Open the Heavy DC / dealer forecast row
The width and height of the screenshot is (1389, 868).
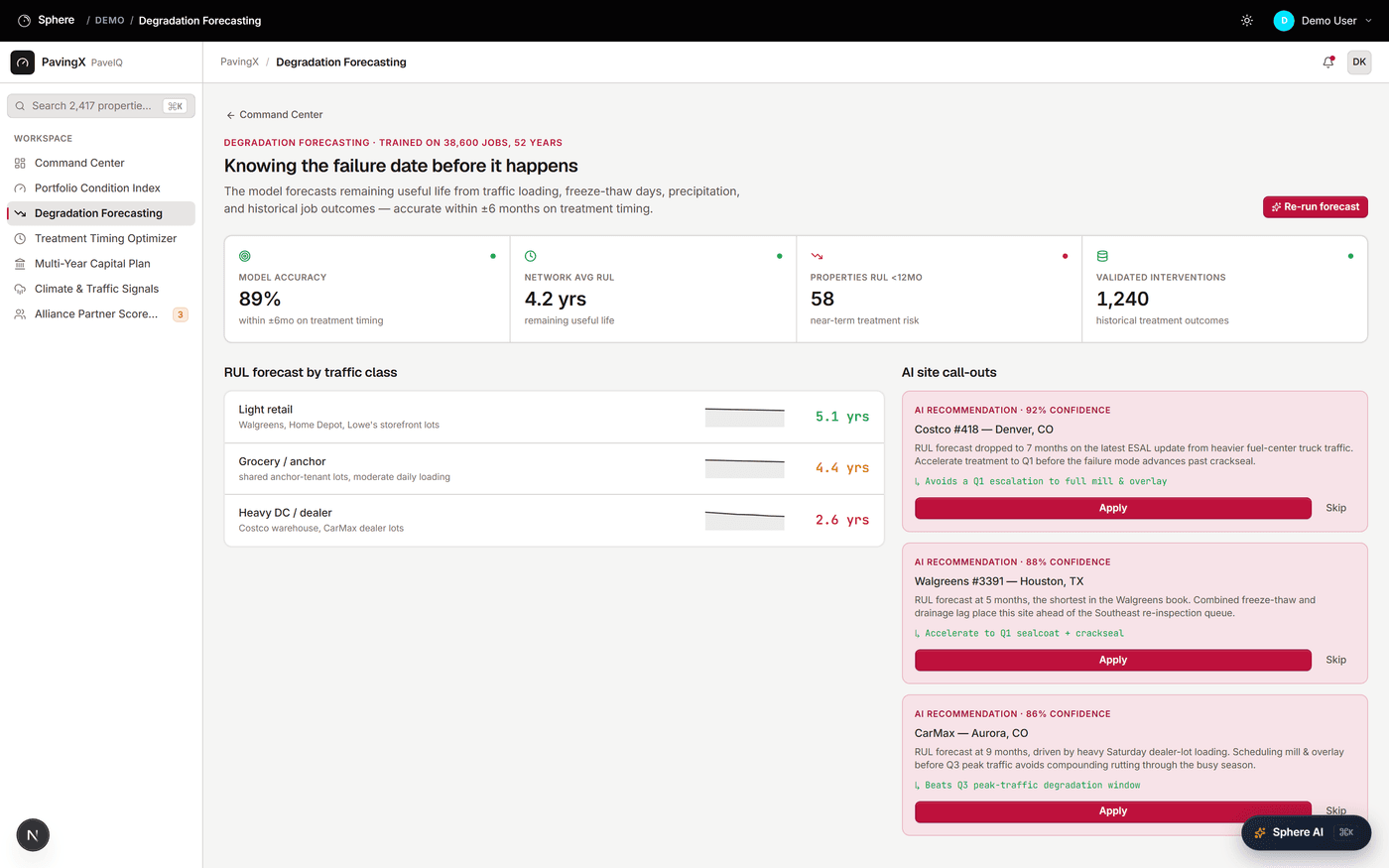click(x=554, y=520)
